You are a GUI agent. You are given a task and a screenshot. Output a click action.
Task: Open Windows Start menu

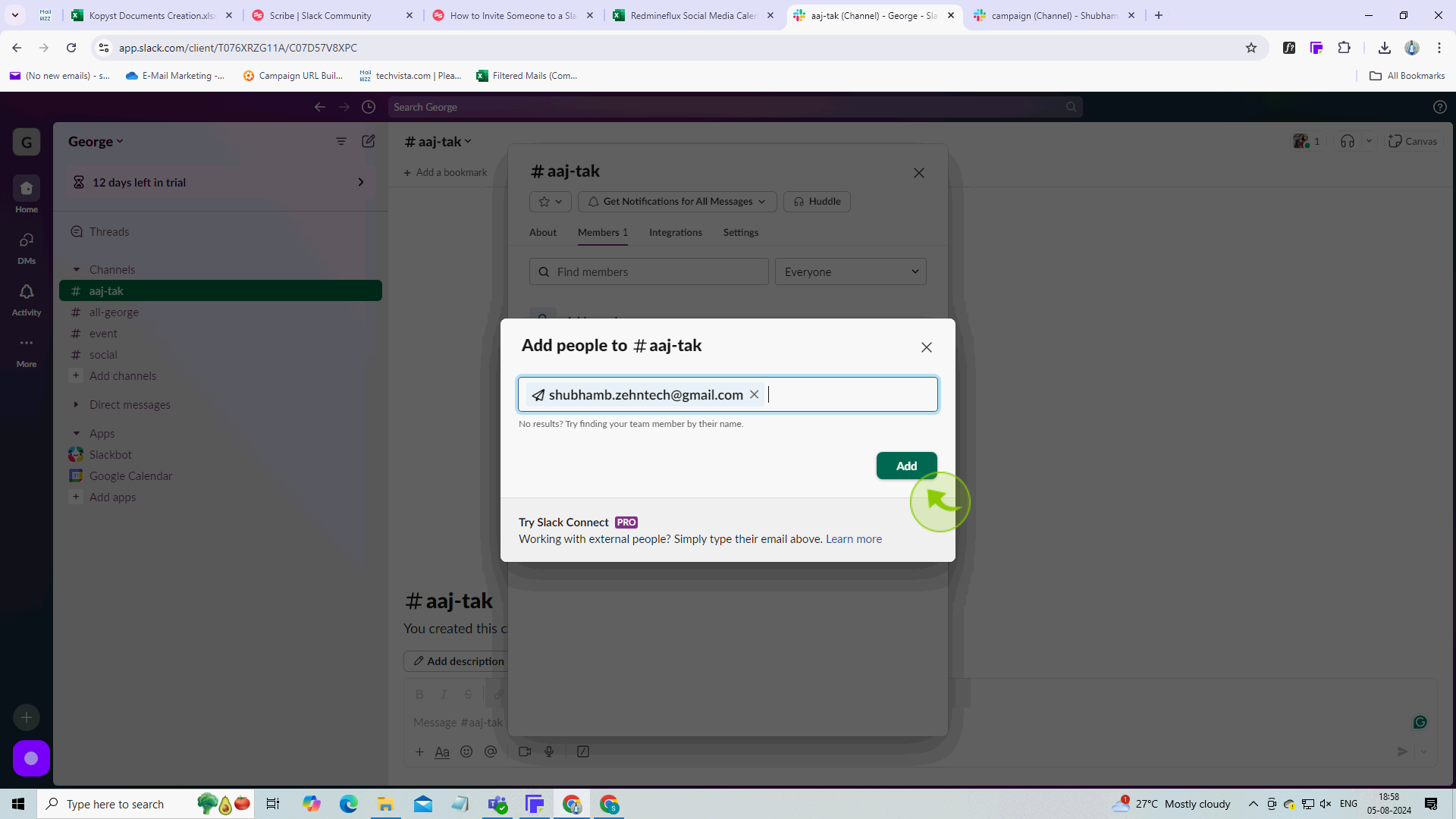18,804
